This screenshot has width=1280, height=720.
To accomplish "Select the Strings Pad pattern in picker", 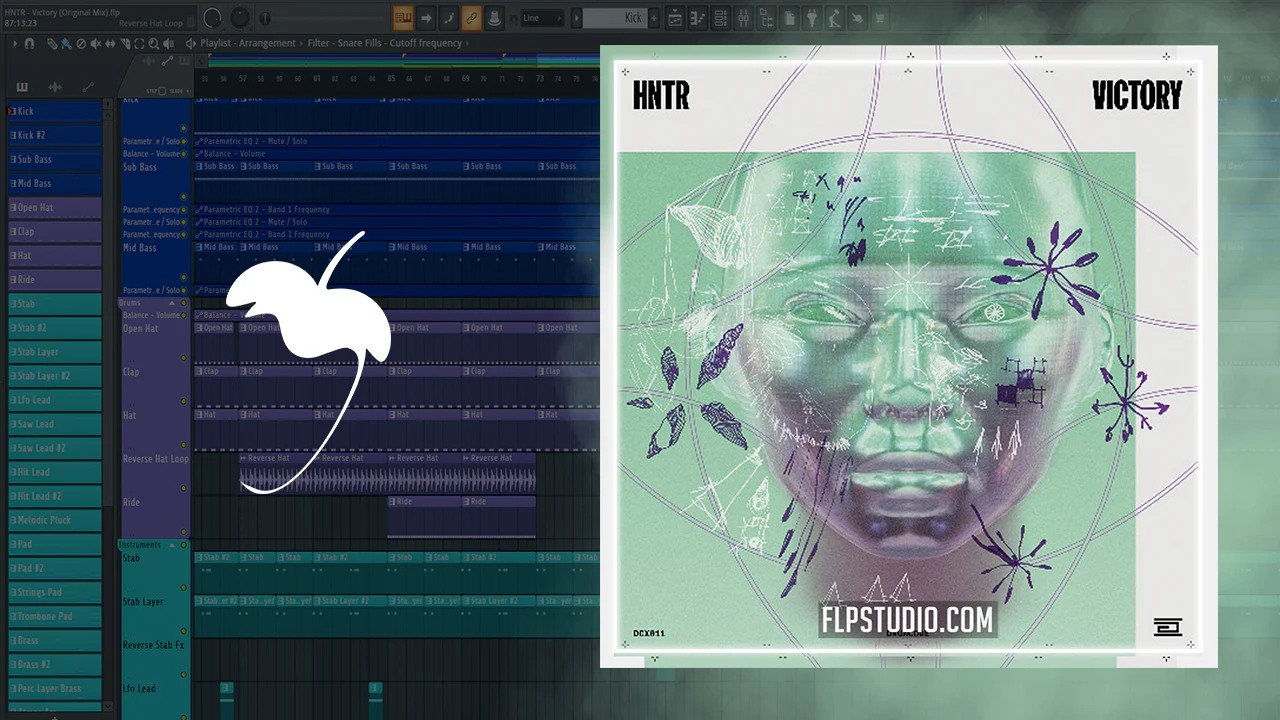I will [55, 592].
